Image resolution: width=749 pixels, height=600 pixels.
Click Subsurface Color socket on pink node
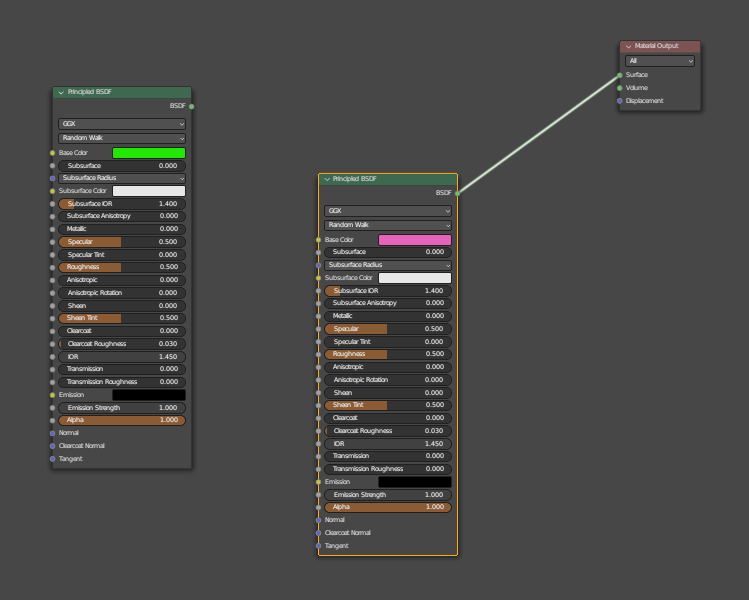tap(319, 278)
